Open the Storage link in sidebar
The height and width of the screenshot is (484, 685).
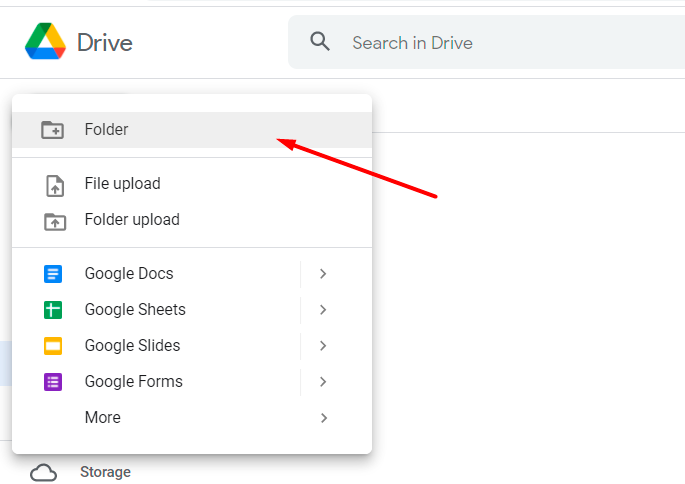[105, 472]
